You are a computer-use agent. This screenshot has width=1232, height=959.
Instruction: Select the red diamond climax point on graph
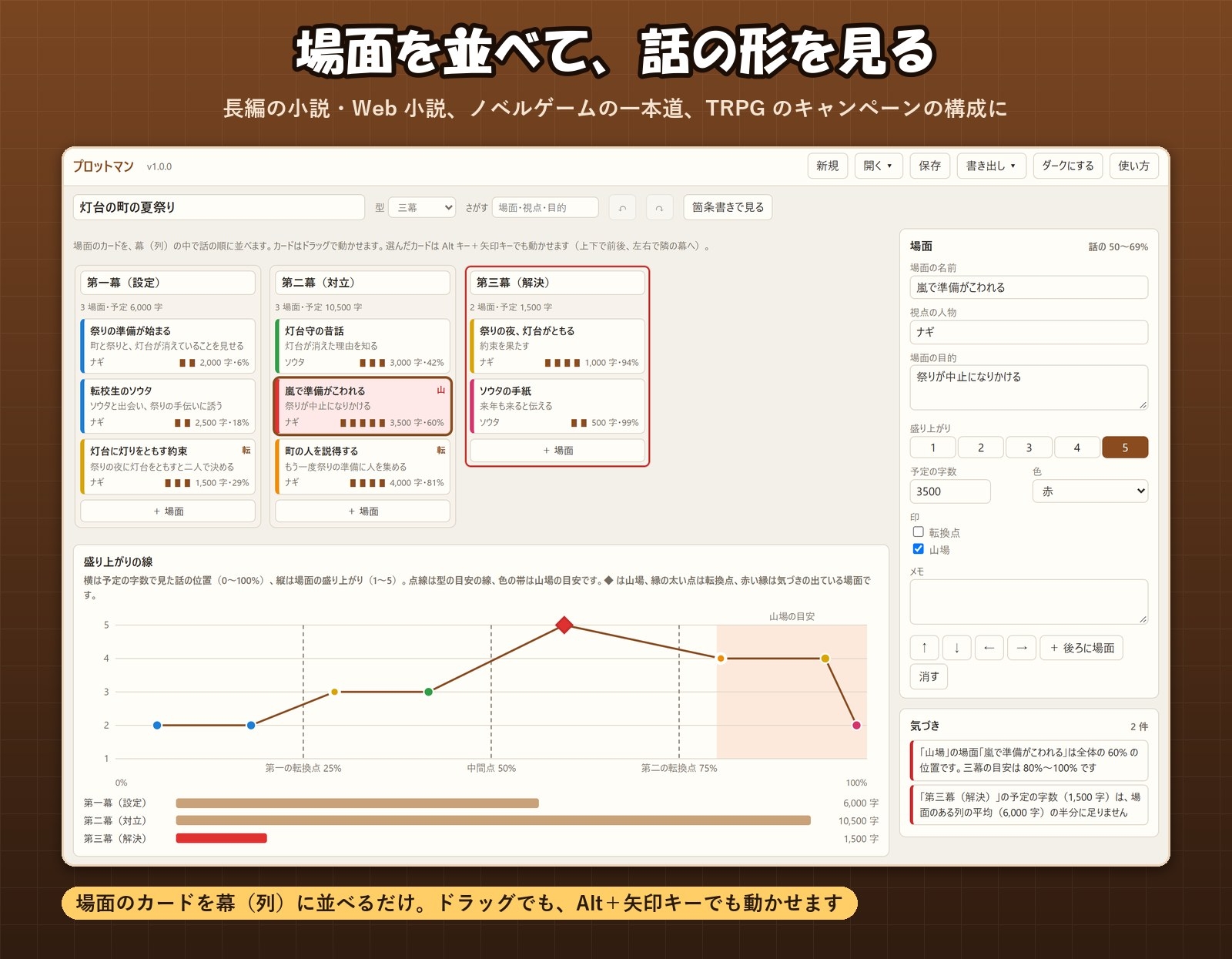click(x=564, y=625)
